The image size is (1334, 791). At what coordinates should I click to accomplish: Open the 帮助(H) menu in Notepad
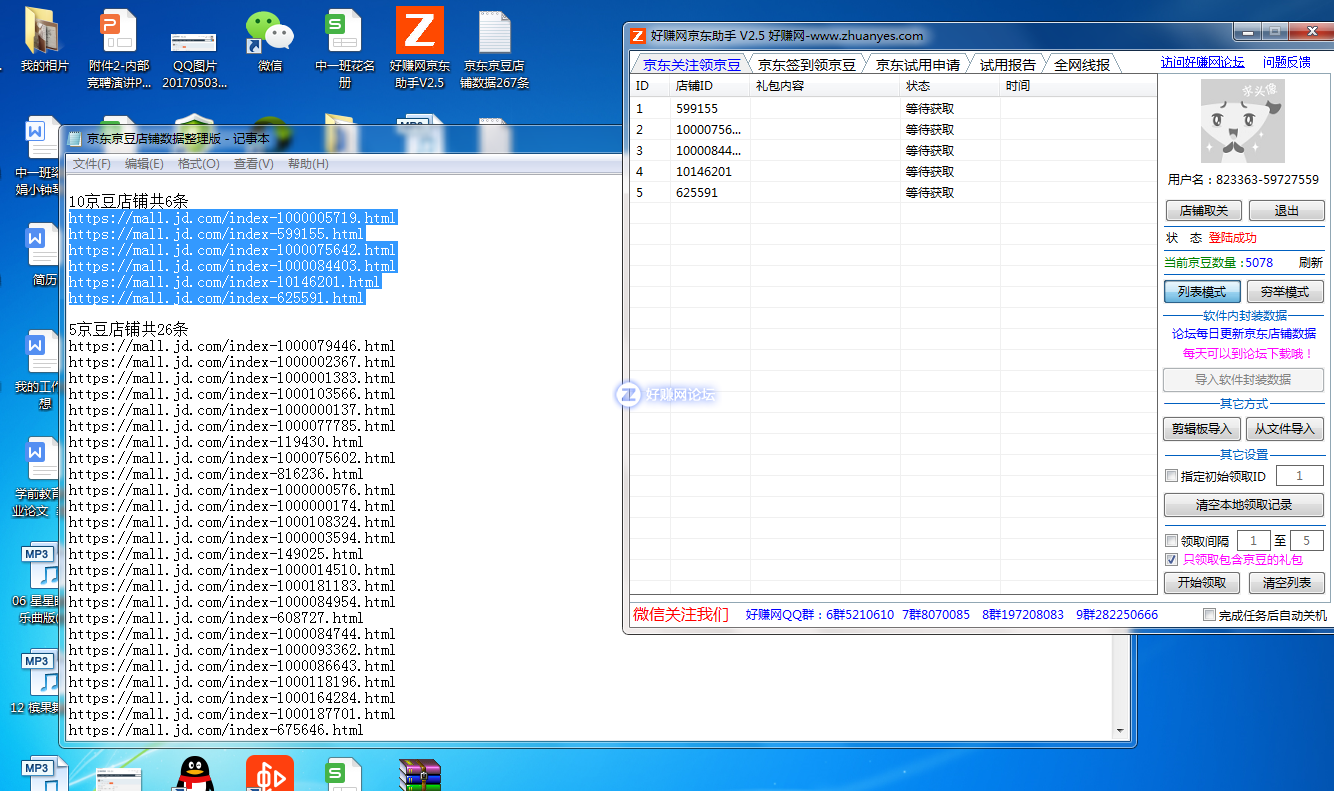point(308,164)
